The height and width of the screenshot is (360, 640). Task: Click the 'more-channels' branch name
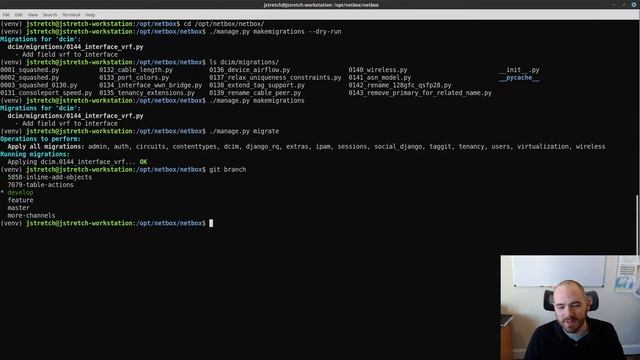tap(31, 216)
